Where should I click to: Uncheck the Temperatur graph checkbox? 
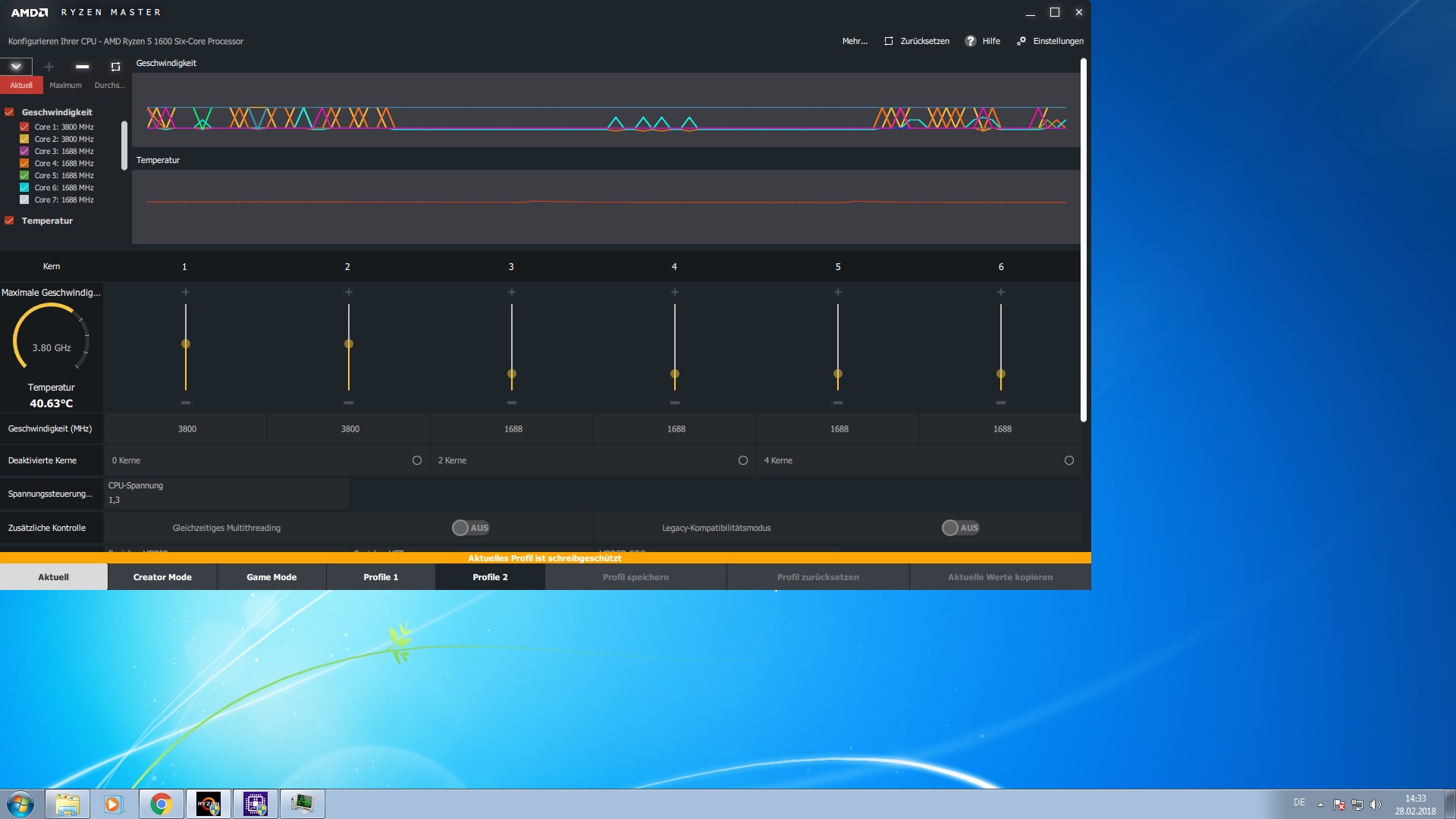point(10,221)
